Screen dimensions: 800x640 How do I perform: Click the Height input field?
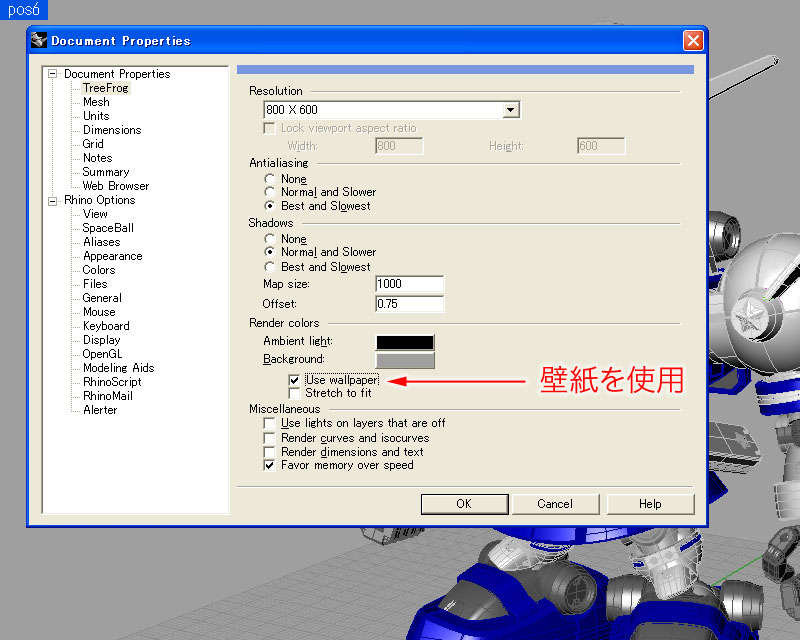pos(601,146)
